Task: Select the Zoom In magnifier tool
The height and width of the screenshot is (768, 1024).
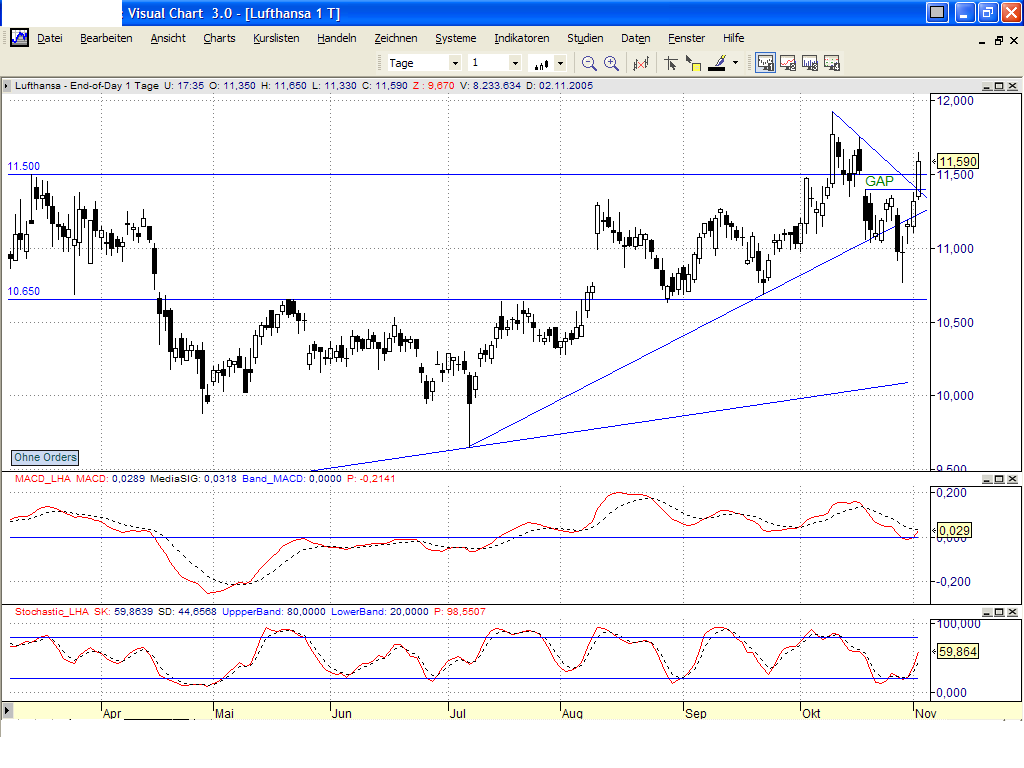Action: pos(610,62)
